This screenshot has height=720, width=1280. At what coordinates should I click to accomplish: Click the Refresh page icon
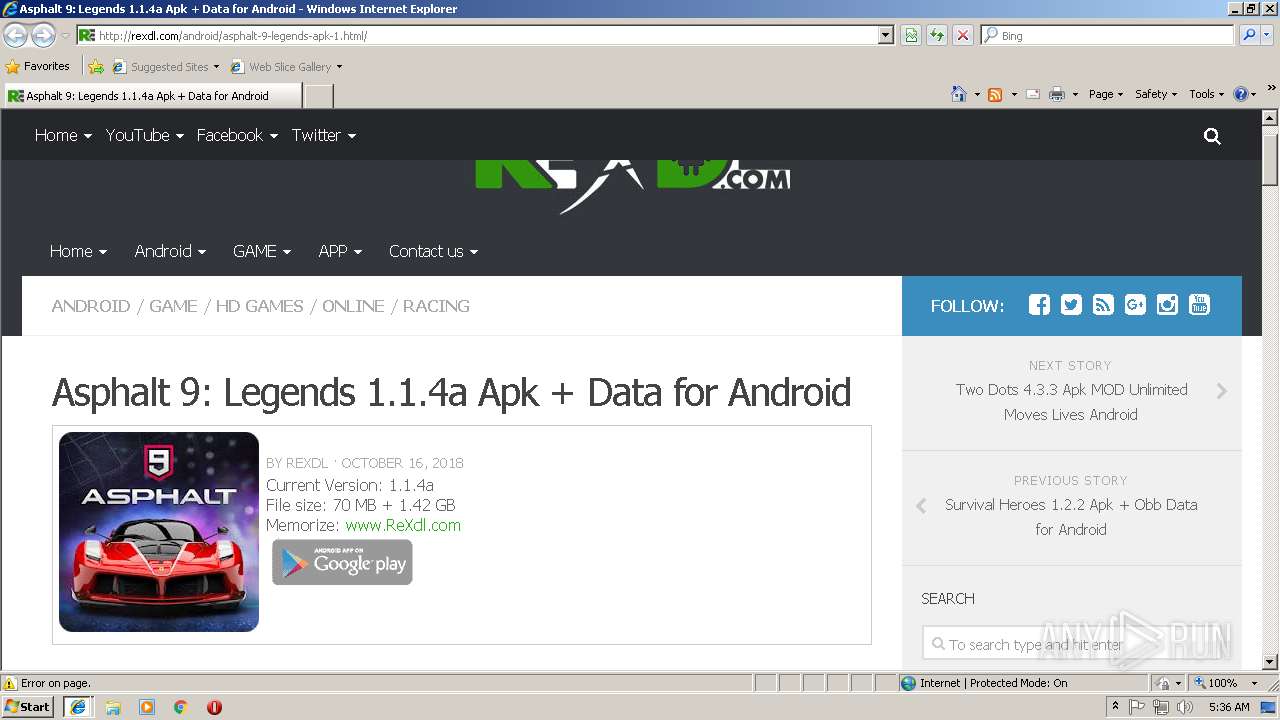click(x=937, y=35)
